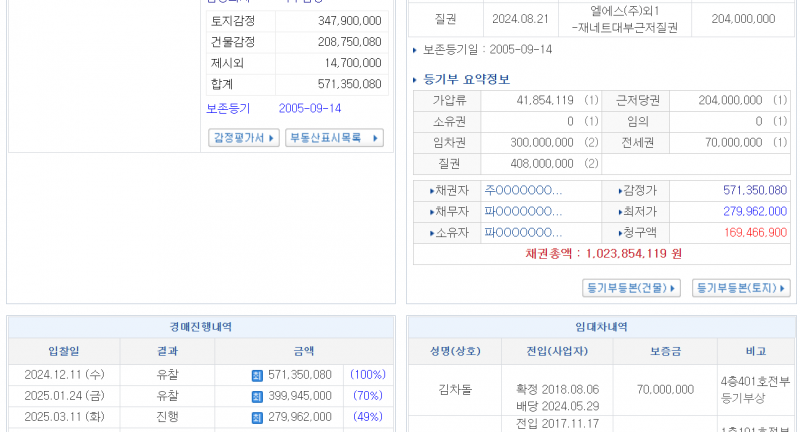Click the 채권자 name link 주OOOOOOO
This screenshot has height=432, width=800.
[523, 191]
